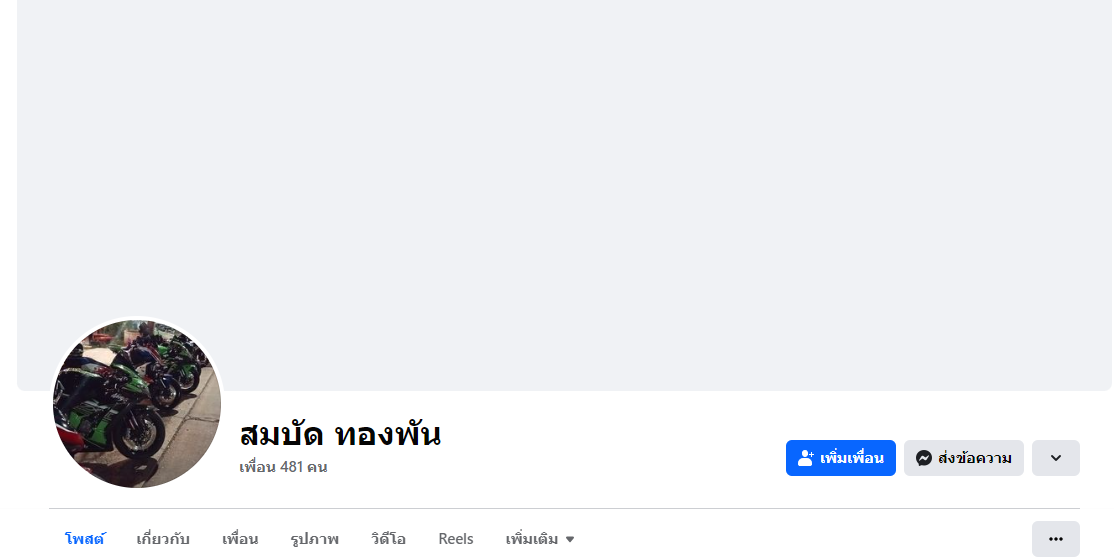Switch to the เกี่ยวกับ tab

click(163, 539)
